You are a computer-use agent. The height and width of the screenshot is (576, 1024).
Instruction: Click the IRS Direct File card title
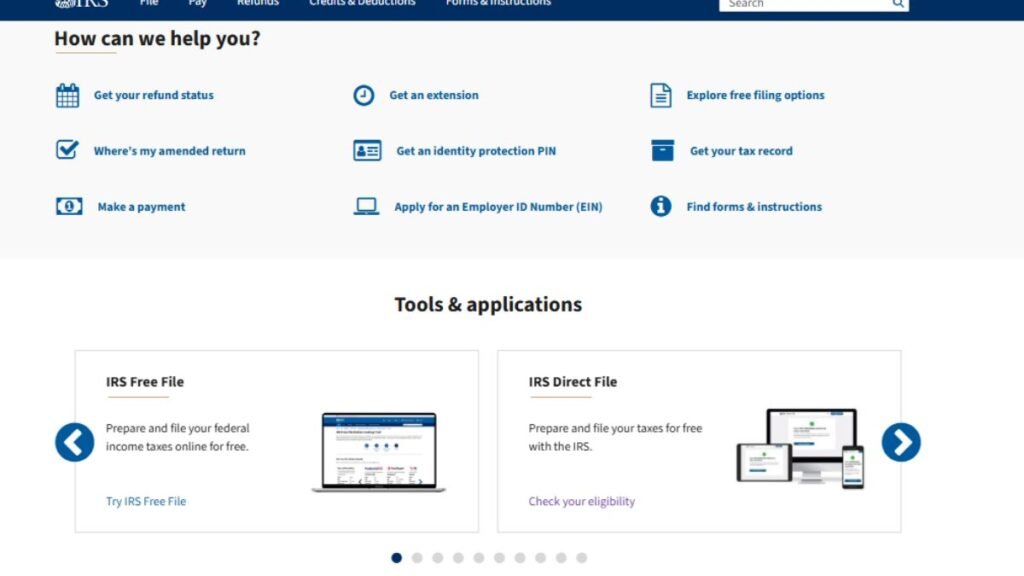click(573, 382)
